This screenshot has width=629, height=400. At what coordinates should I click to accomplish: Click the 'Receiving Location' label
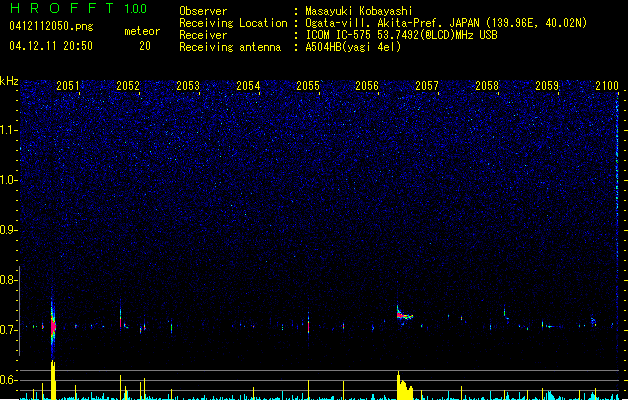(233, 23)
